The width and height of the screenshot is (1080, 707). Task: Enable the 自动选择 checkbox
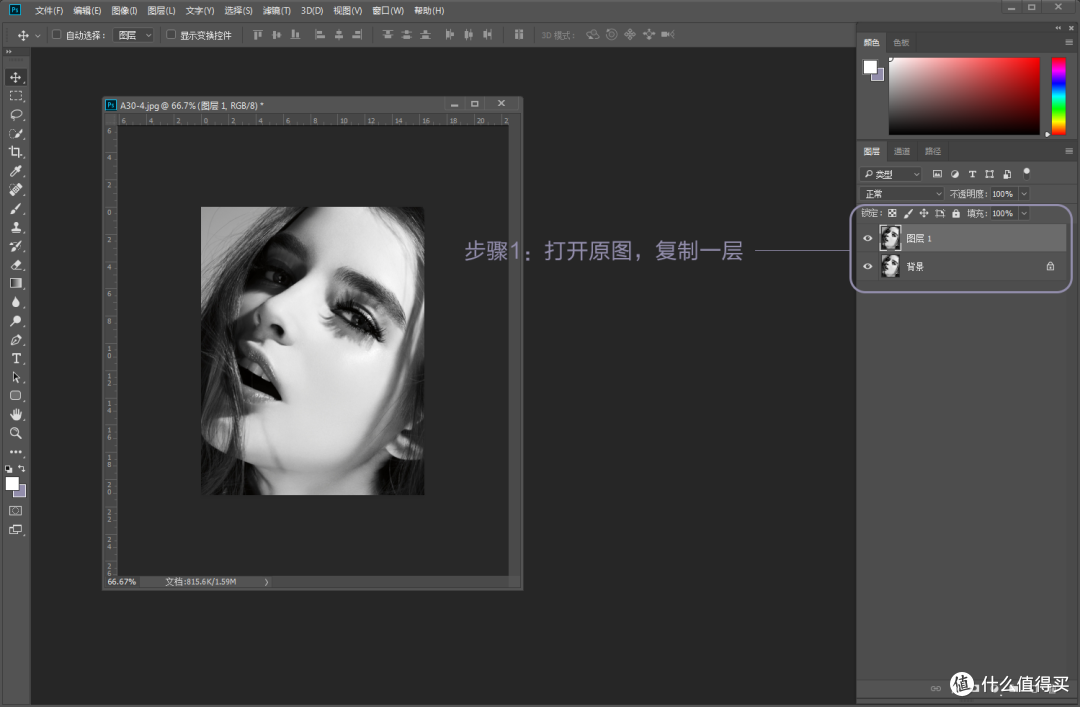[58, 34]
